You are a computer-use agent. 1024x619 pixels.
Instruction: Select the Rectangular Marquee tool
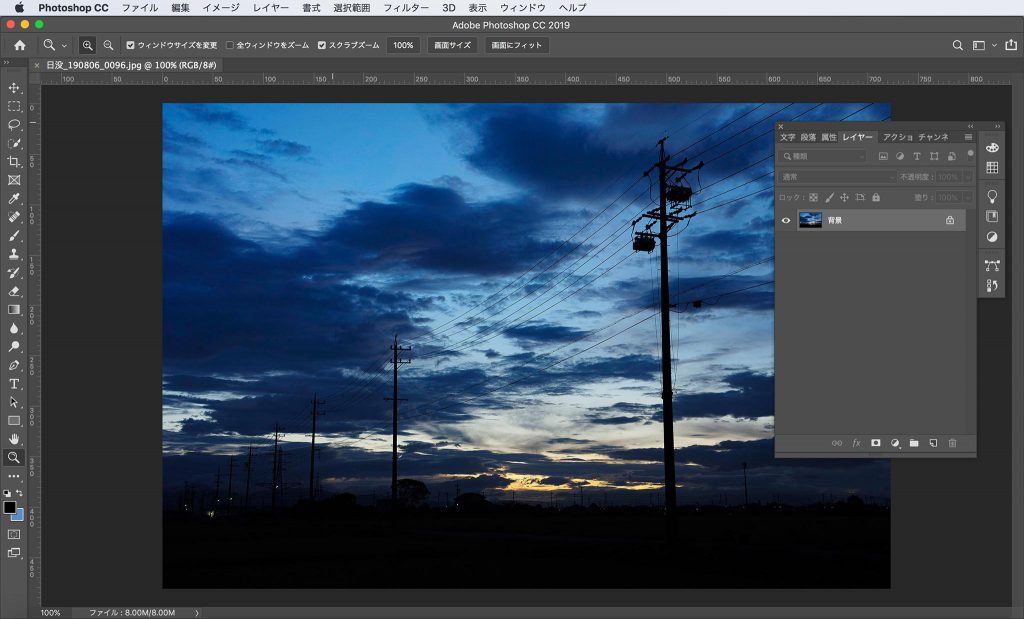[x=14, y=106]
